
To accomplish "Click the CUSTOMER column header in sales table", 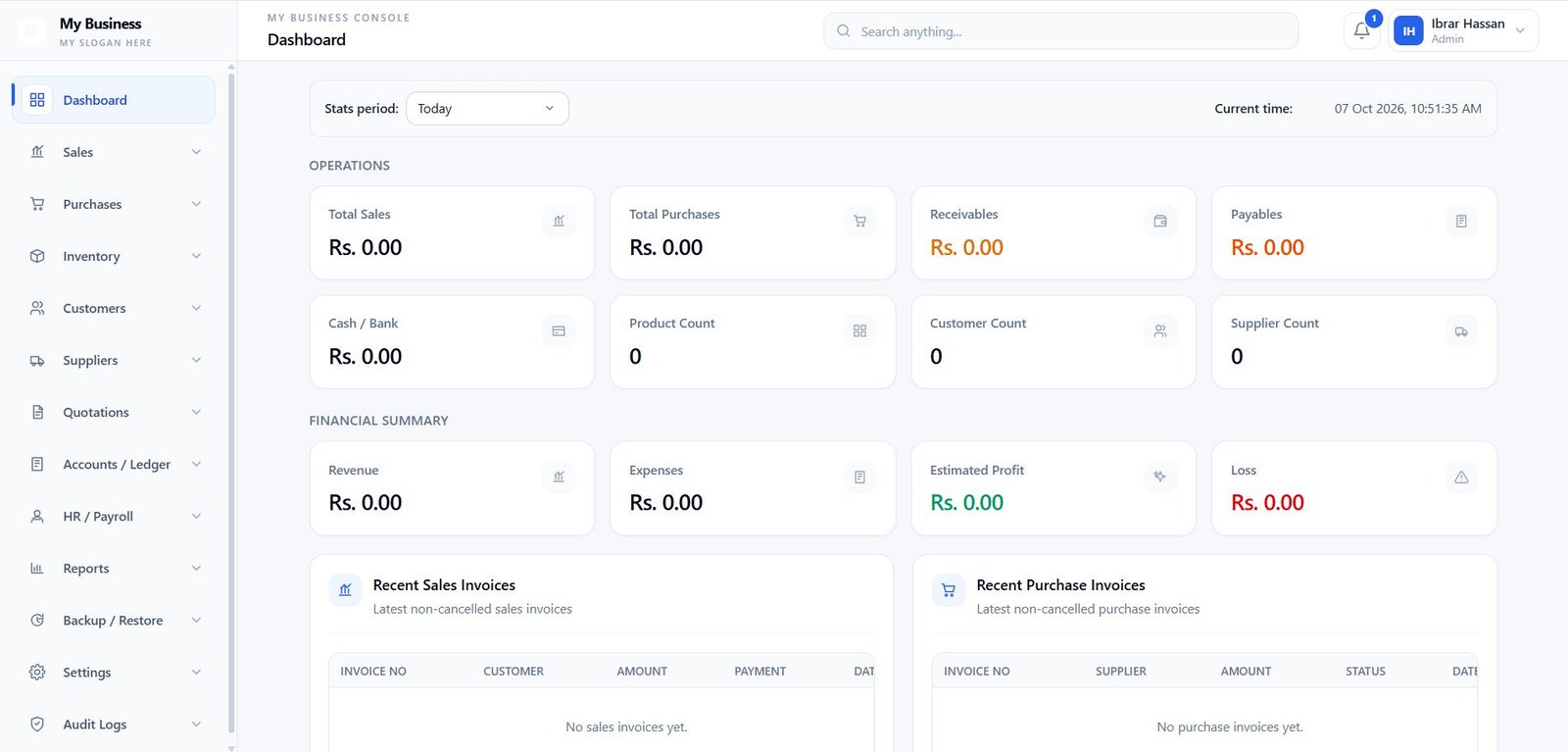I will pos(514,672).
